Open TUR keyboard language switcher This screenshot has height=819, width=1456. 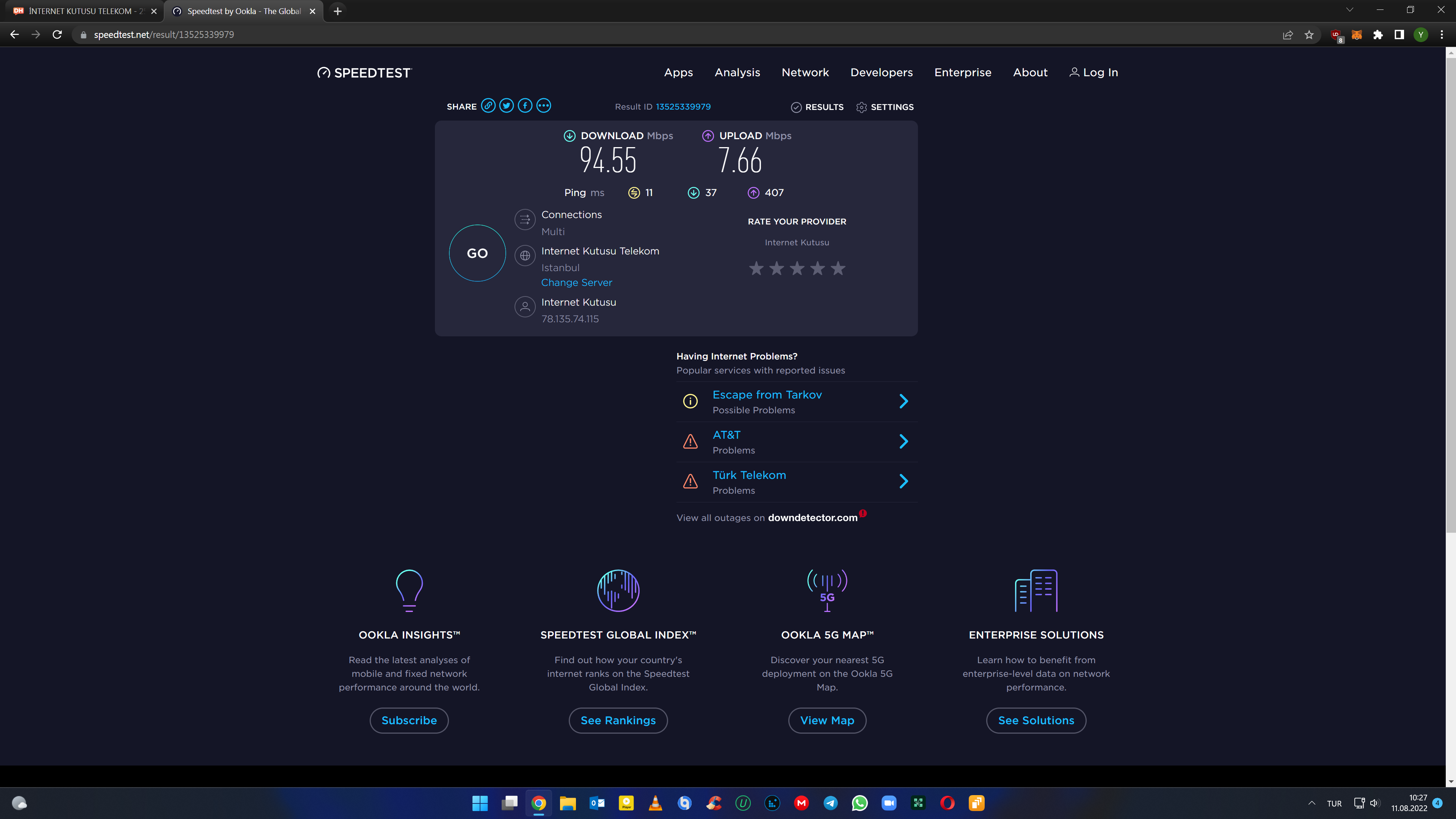[1334, 804]
